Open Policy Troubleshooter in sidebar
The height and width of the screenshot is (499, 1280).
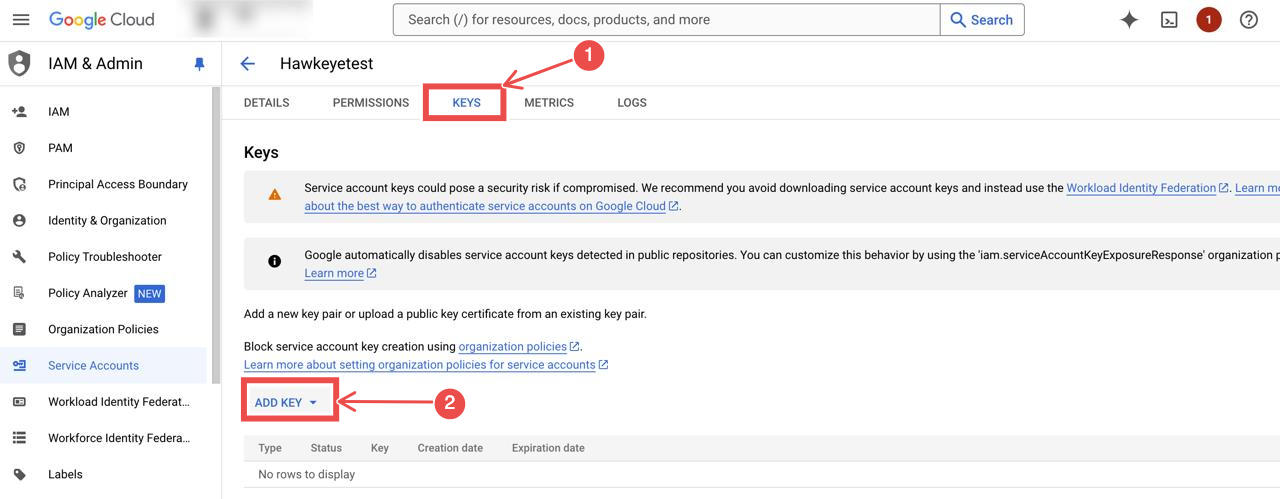pyautogui.click(x=104, y=257)
